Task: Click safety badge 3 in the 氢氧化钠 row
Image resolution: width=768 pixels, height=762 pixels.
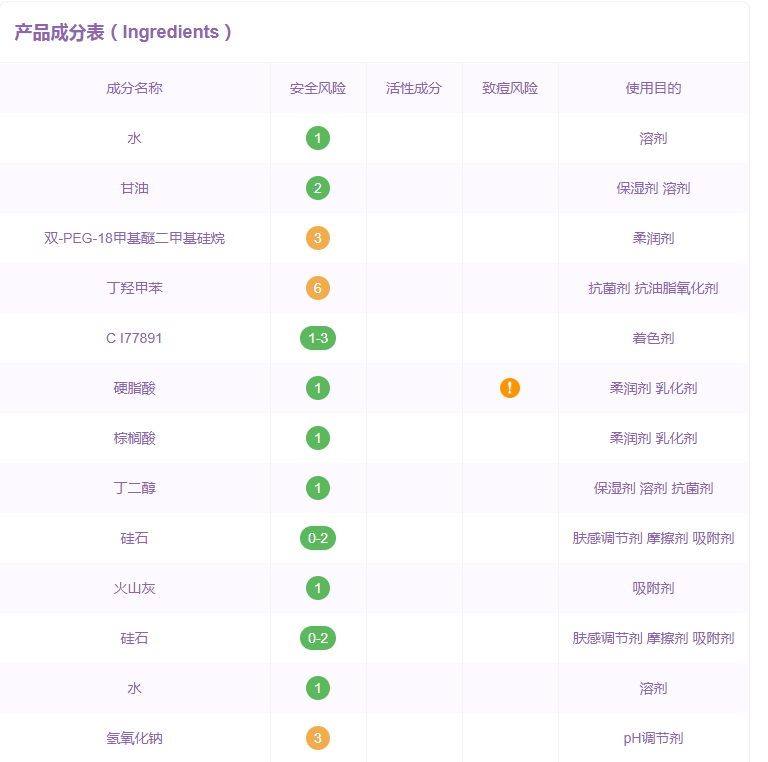Action: (x=317, y=738)
